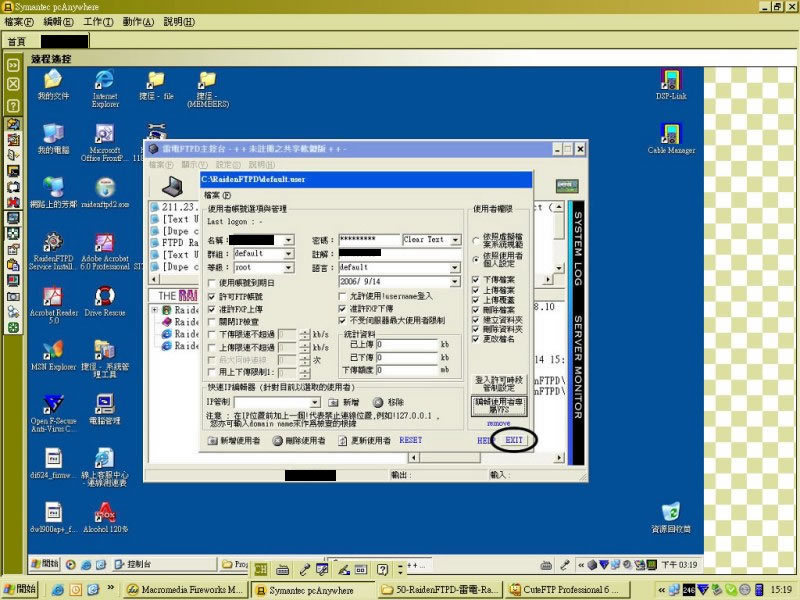The image size is (800, 600).
Task: Select the 依照虛擬檔案系統規範 radio button
Action: click(476, 240)
